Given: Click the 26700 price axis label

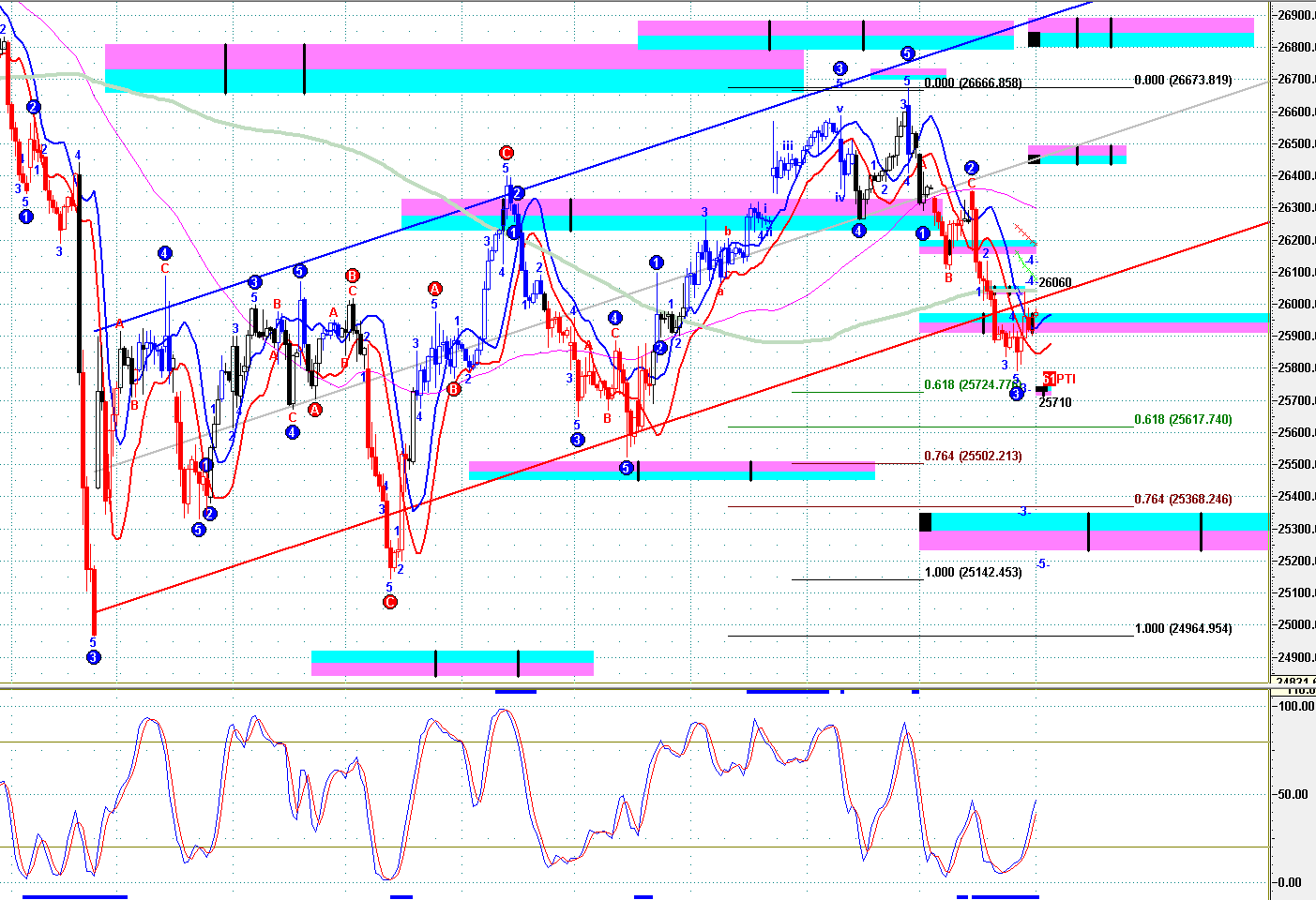Looking at the screenshot, I should tap(1295, 79).
